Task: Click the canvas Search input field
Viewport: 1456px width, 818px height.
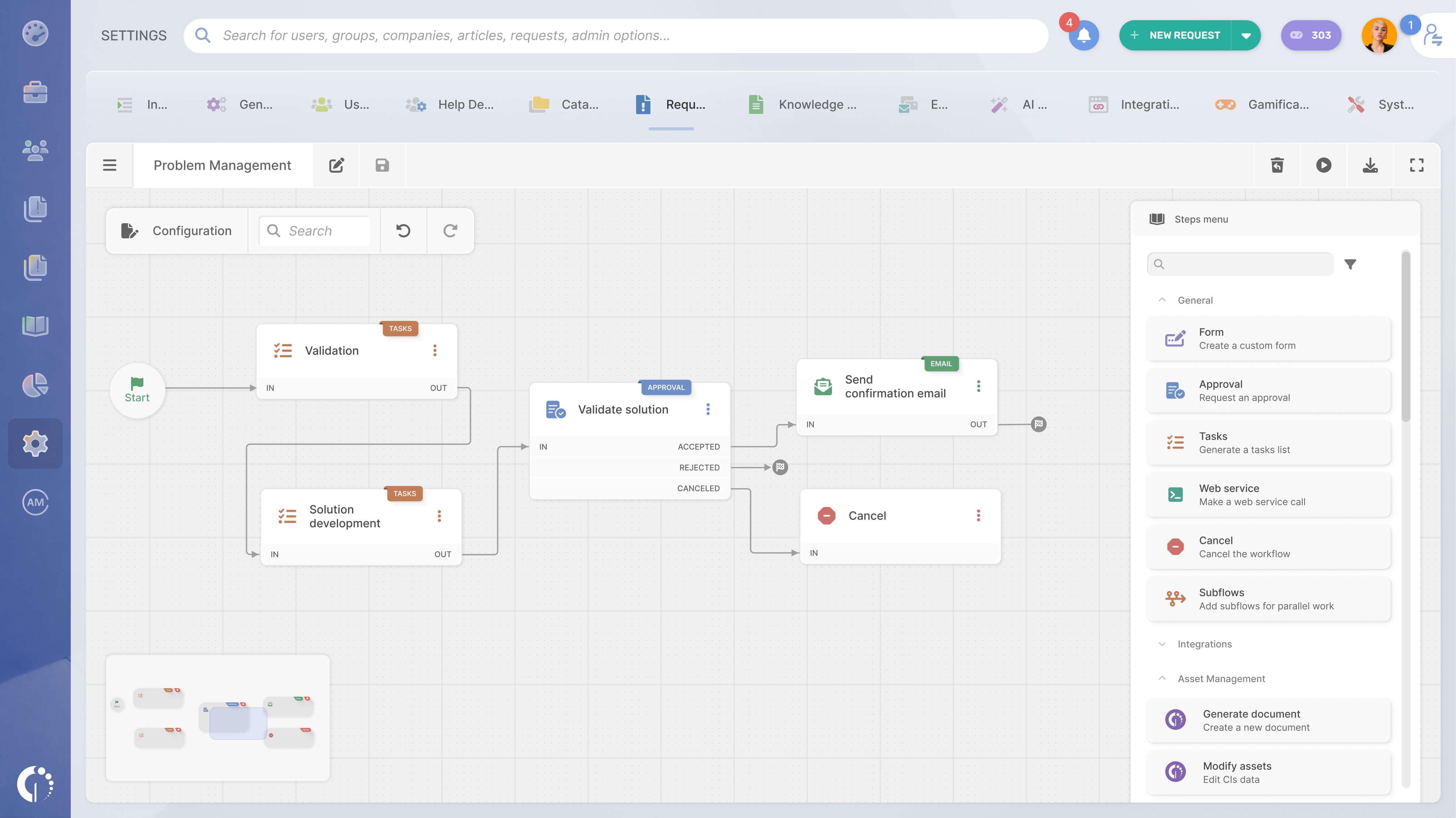Action: point(315,231)
